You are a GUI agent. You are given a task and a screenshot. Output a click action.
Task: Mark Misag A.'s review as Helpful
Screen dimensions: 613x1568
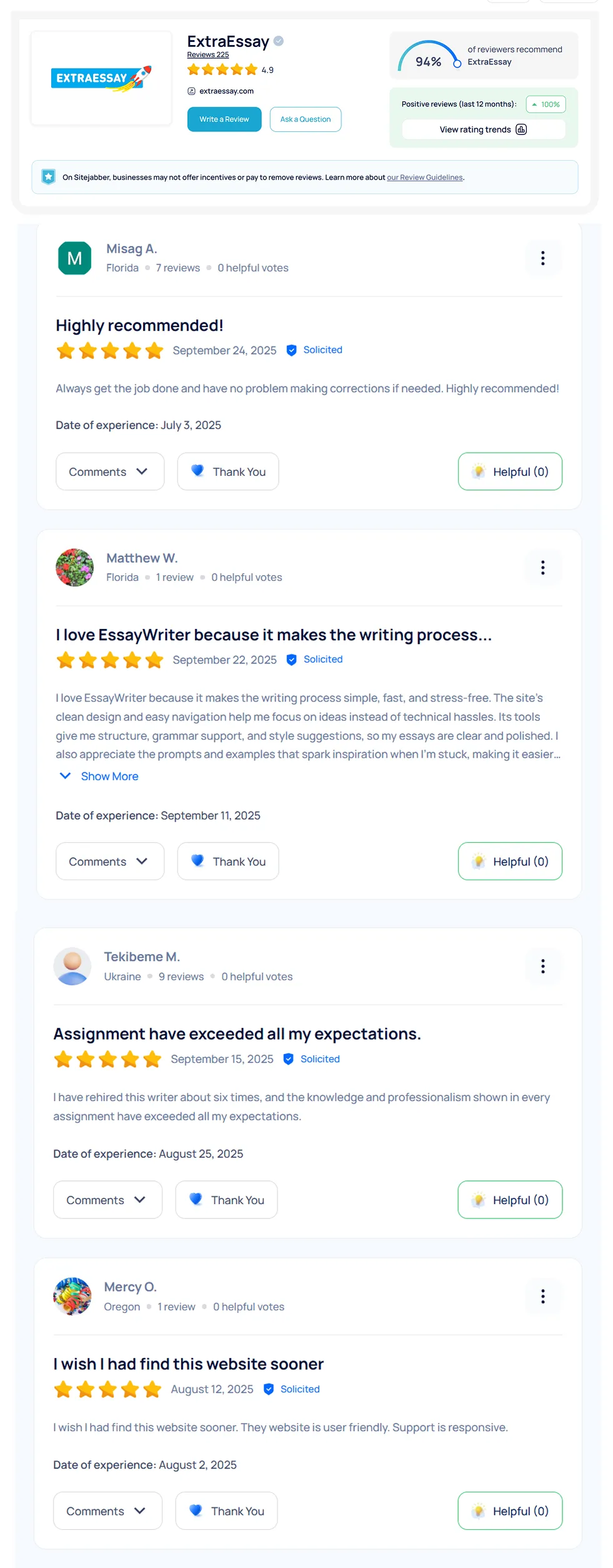tap(510, 472)
